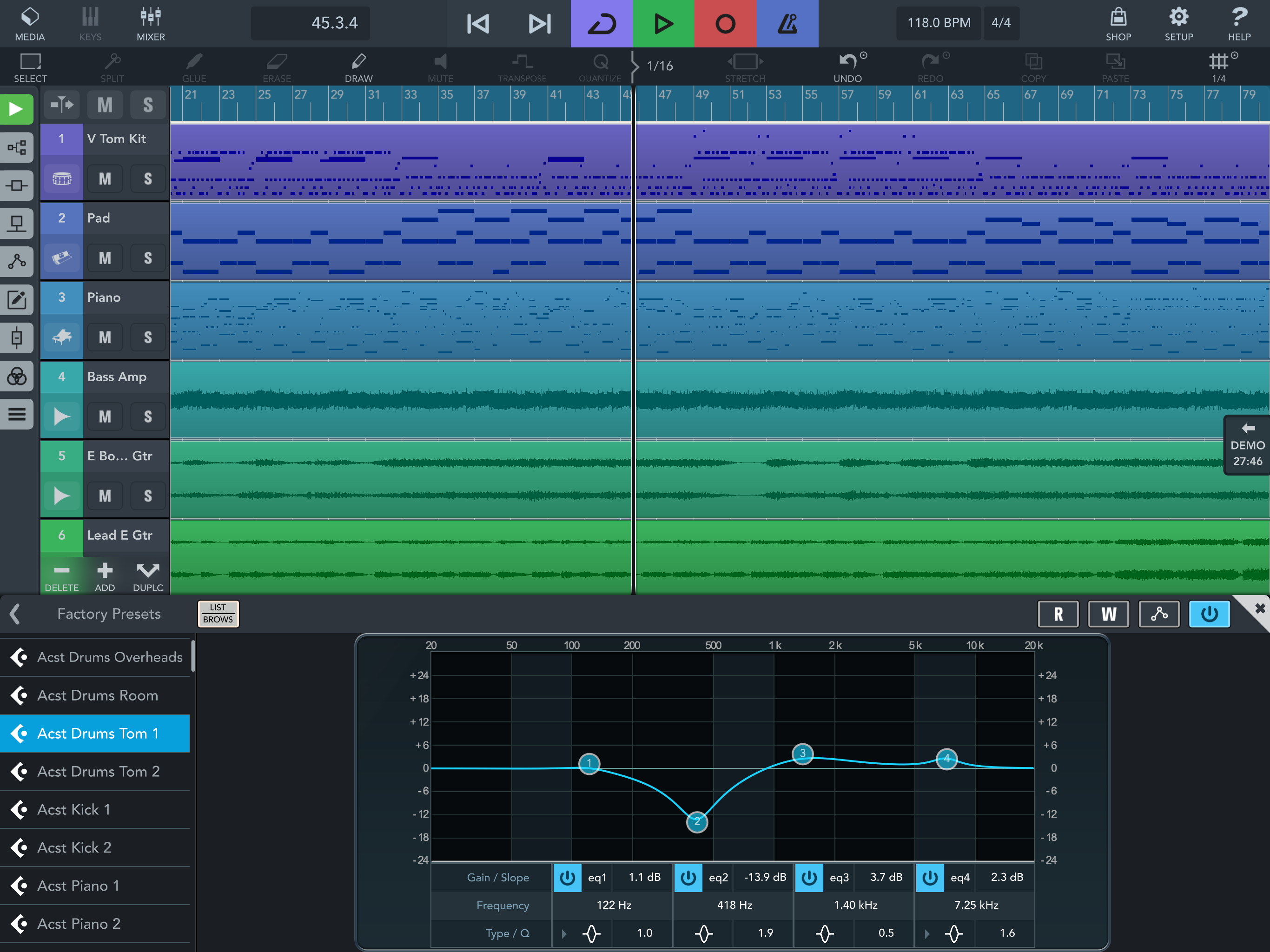Toggle the metronome button

click(787, 24)
